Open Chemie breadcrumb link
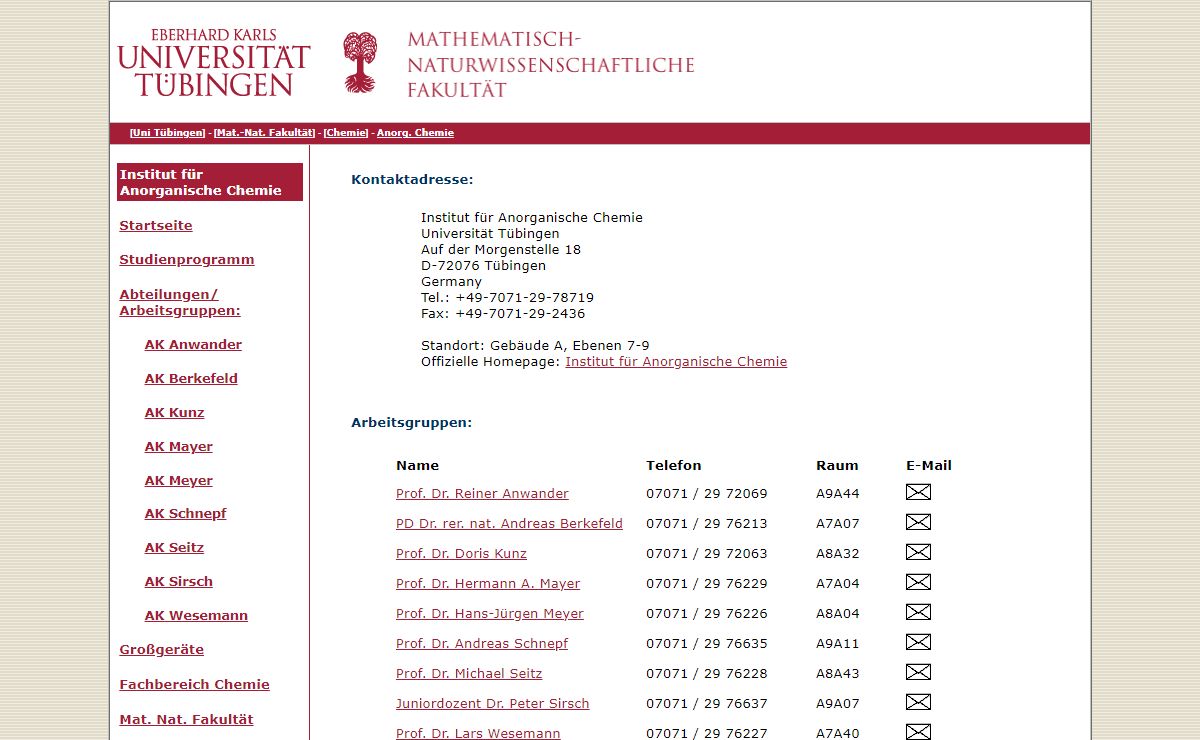This screenshot has height=740, width=1200. (346, 133)
